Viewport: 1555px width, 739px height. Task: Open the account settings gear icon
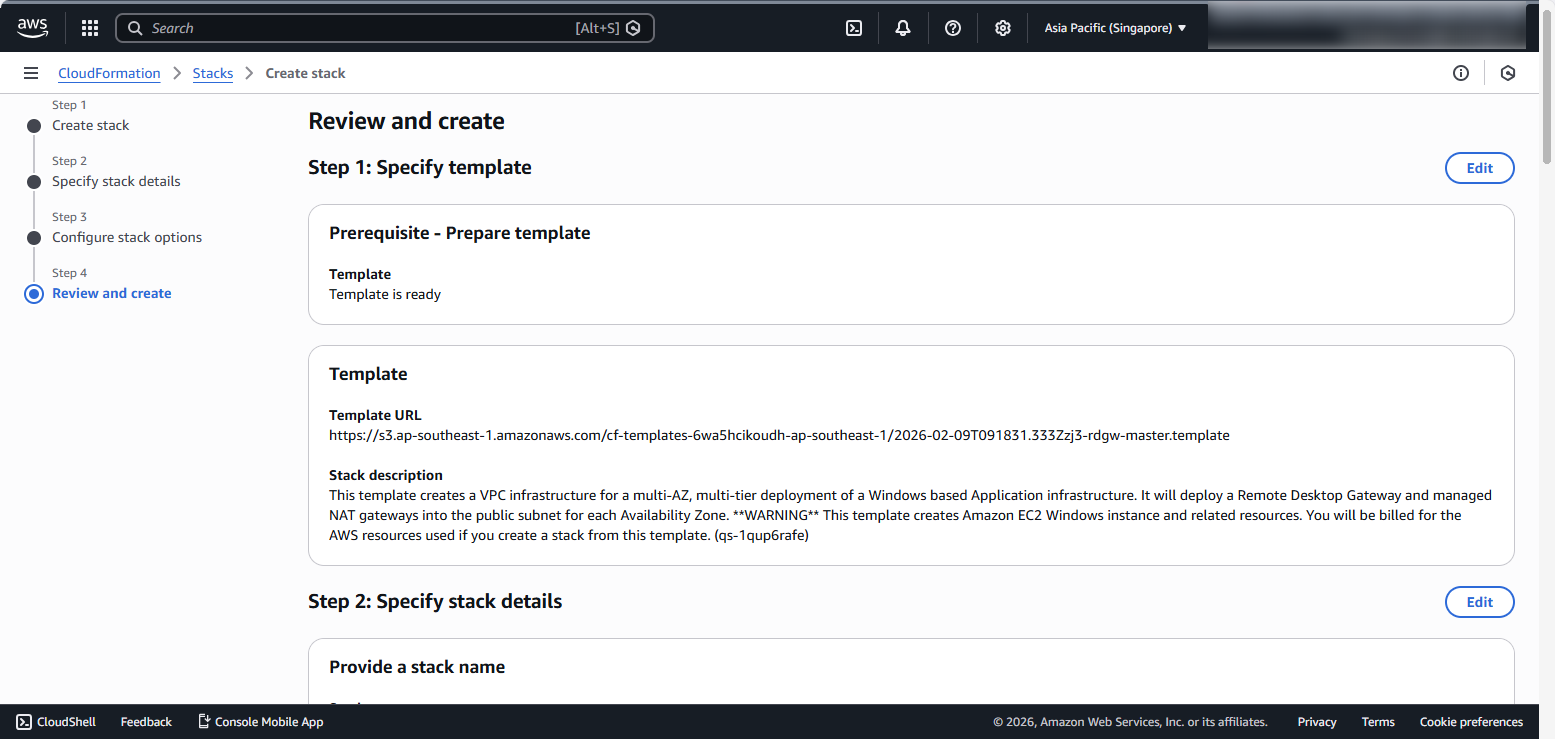tap(1002, 27)
